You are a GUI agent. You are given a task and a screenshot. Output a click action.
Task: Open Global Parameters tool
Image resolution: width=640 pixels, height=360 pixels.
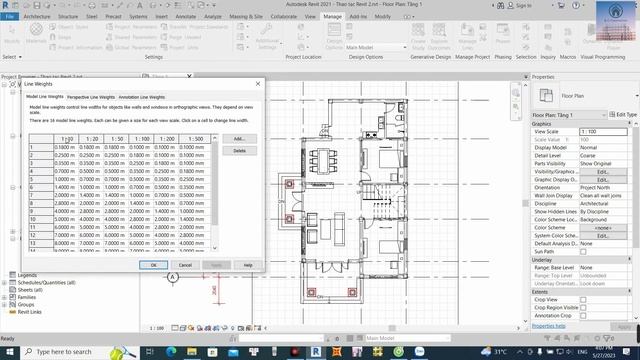click(x=131, y=47)
